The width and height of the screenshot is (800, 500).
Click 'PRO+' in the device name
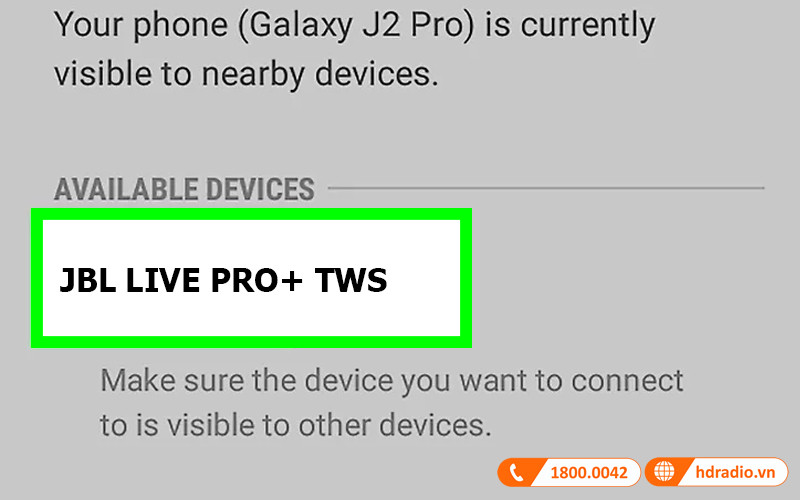pyautogui.click(x=257, y=281)
